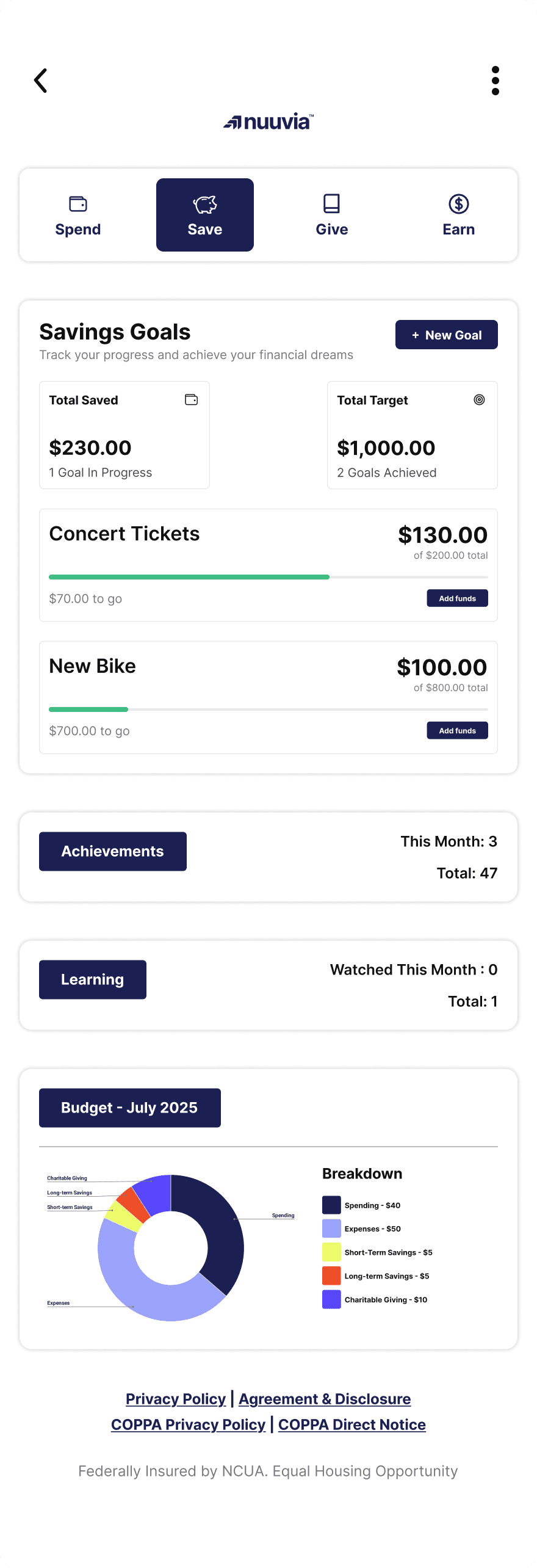This screenshot has width=537, height=1568.
Task: Click the Nuuvia logo
Action: (268, 122)
